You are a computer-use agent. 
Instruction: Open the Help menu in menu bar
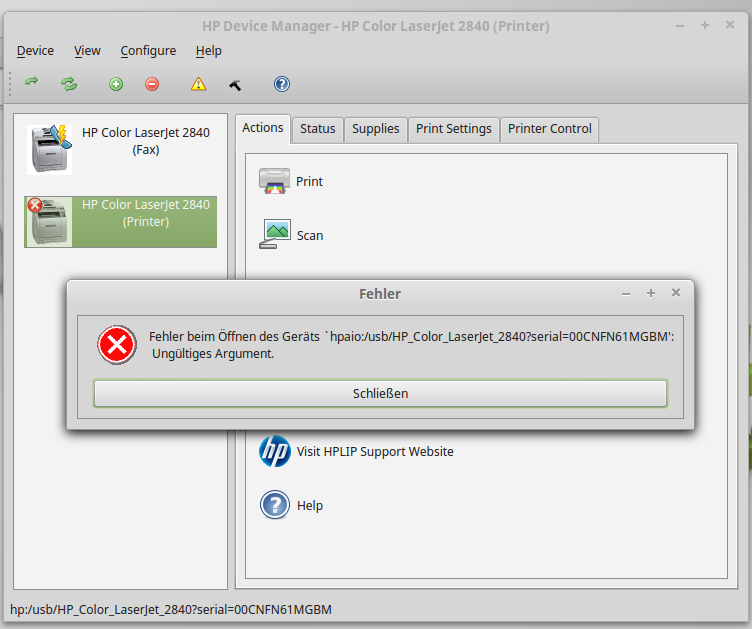209,51
